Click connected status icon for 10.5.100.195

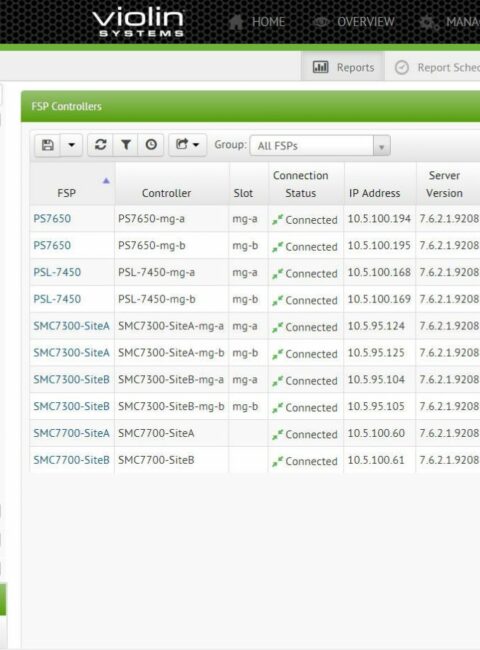[x=277, y=247]
